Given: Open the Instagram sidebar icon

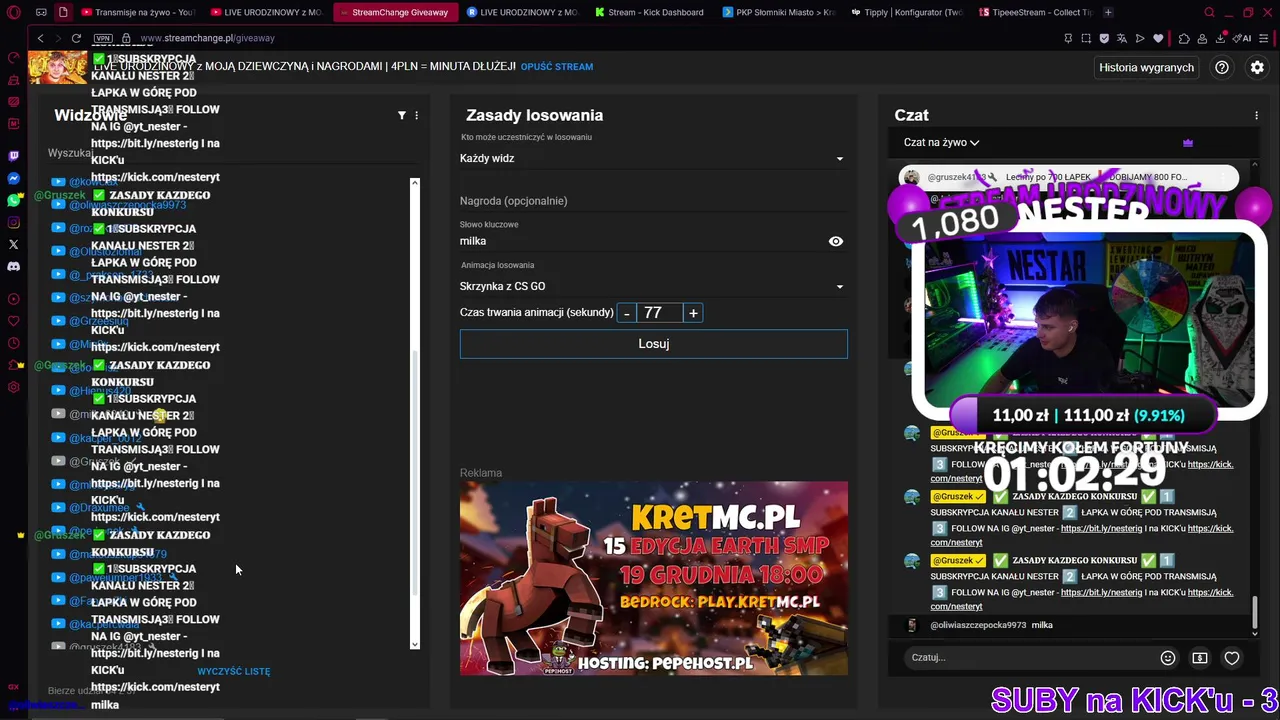Looking at the screenshot, I should [x=13, y=222].
